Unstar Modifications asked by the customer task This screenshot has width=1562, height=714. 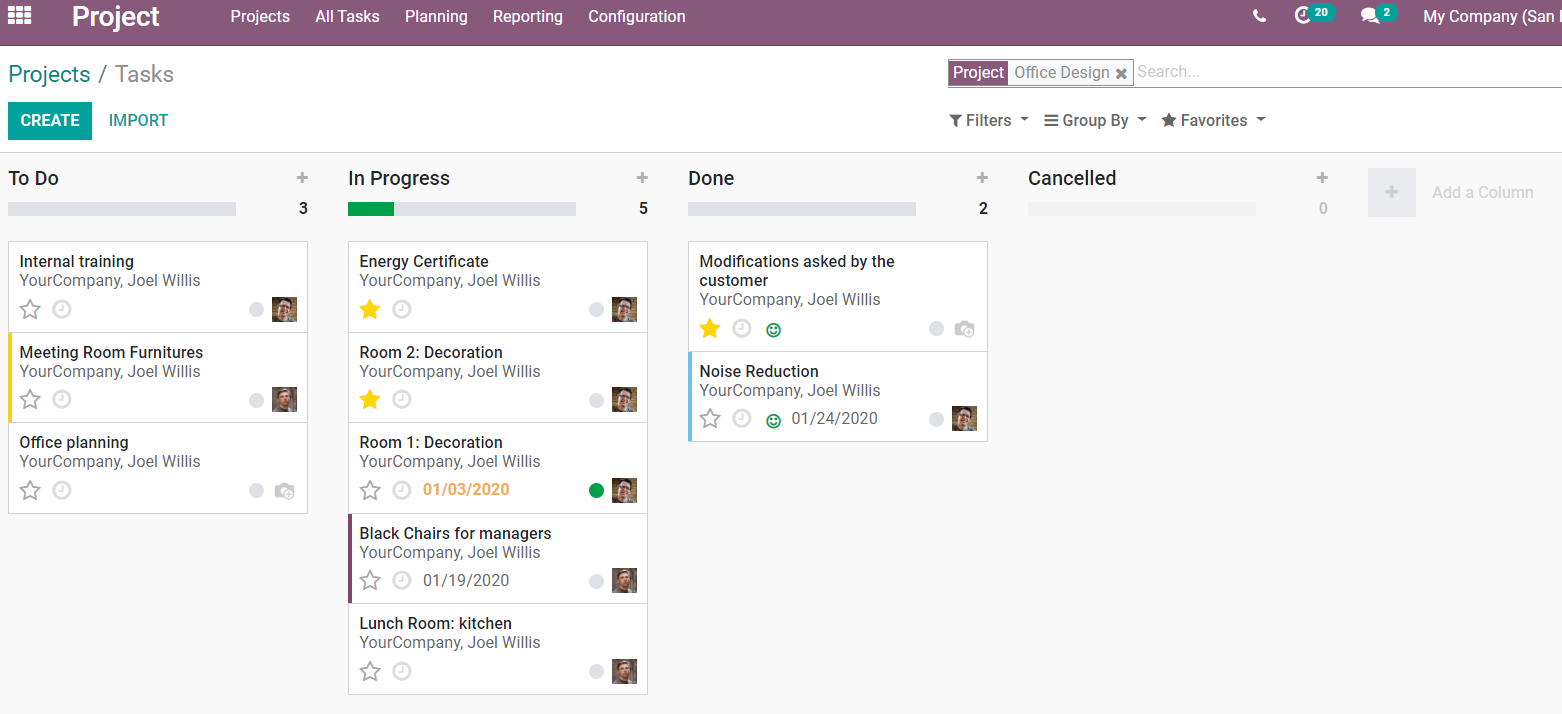point(710,328)
